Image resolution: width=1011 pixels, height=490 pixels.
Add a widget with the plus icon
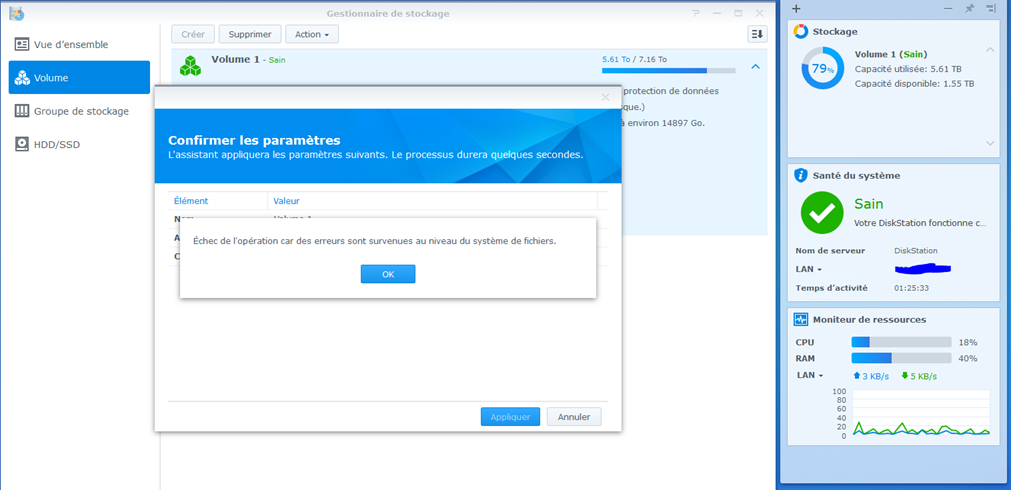[x=796, y=9]
